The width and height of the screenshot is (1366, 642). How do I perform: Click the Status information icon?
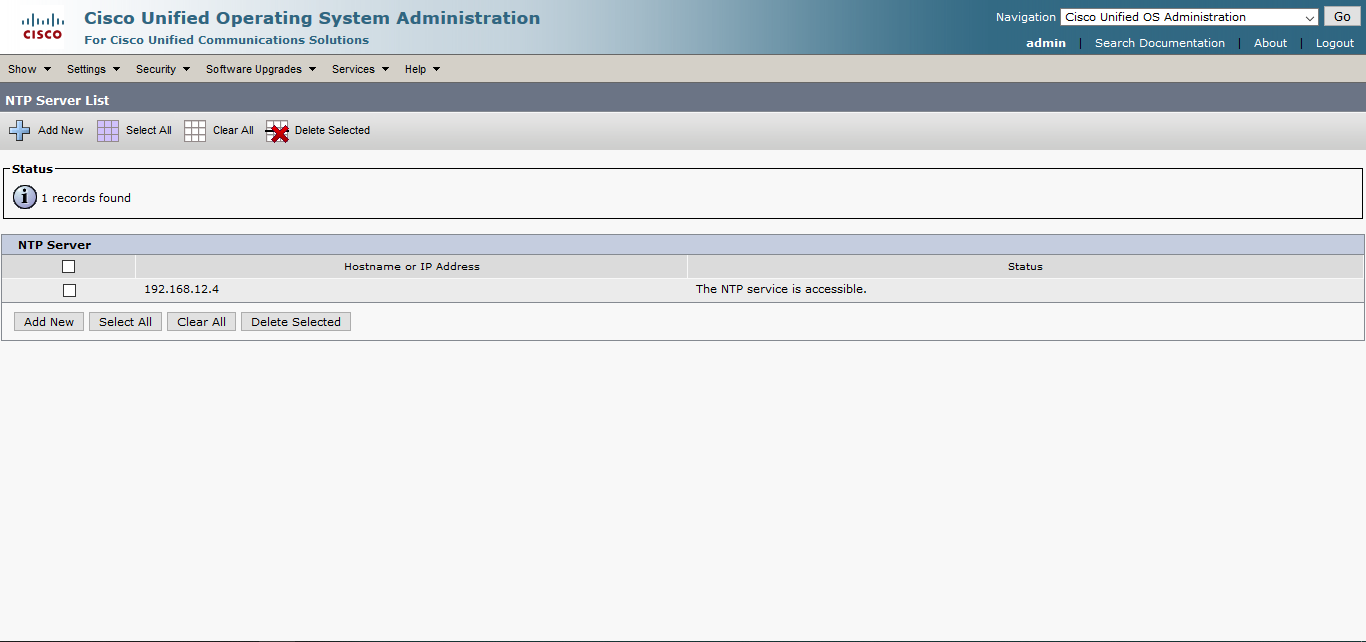(24, 196)
